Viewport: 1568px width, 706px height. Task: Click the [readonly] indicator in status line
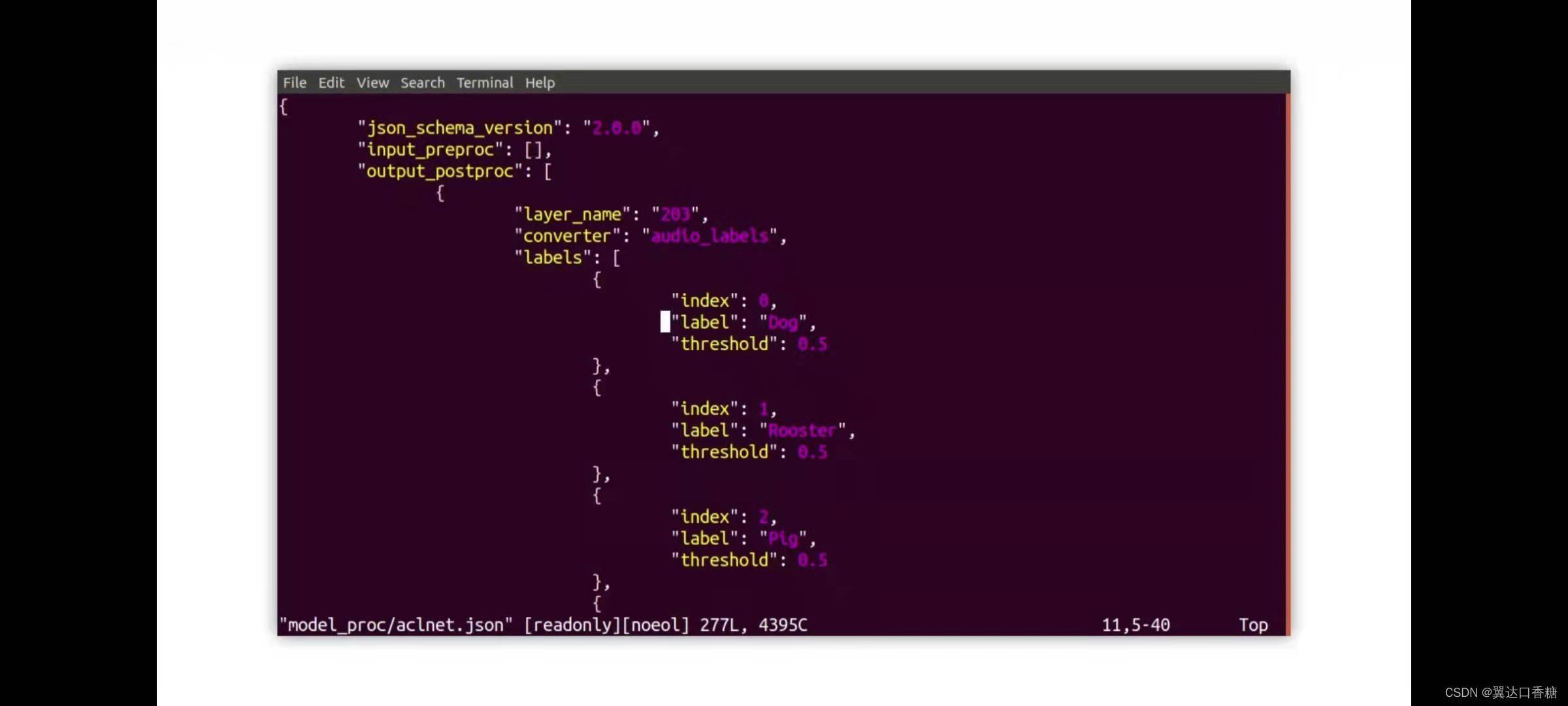pos(572,626)
